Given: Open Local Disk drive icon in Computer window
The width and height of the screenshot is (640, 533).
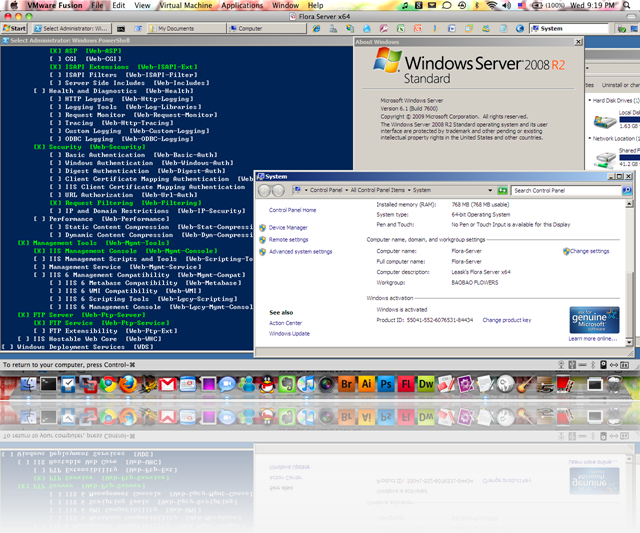Looking at the screenshot, I should click(604, 121).
